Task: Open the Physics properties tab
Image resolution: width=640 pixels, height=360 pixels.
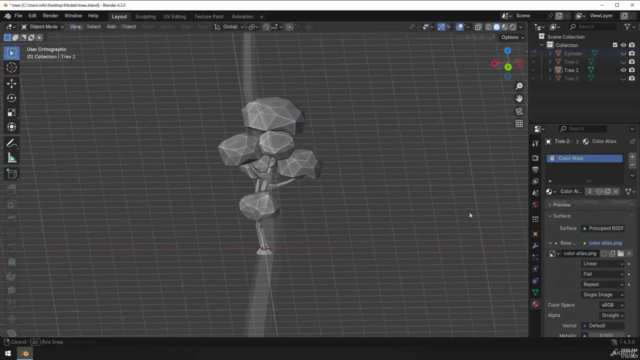Action: 535,269
